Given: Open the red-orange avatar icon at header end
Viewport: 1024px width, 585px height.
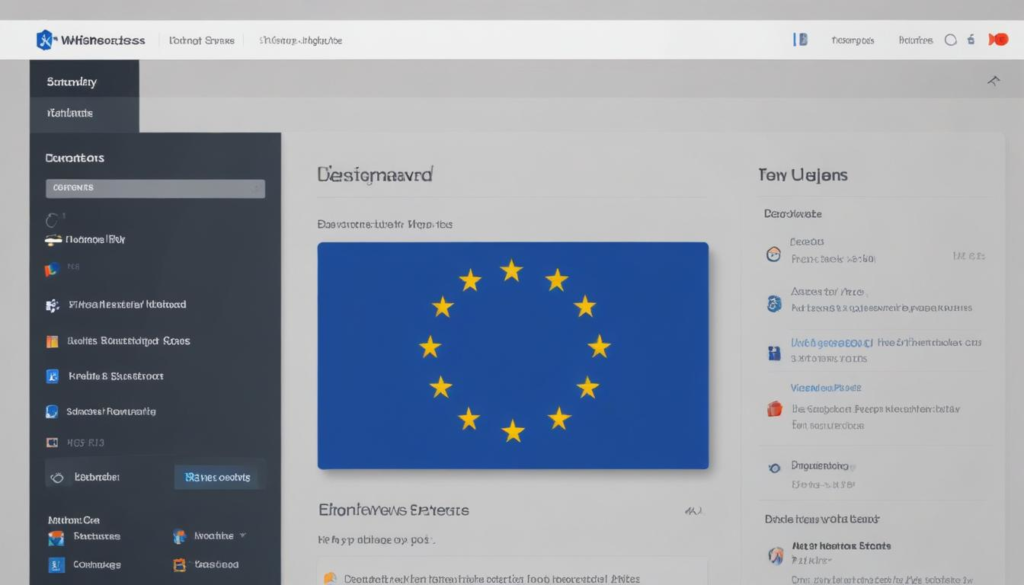Looking at the screenshot, I should pos(998,40).
